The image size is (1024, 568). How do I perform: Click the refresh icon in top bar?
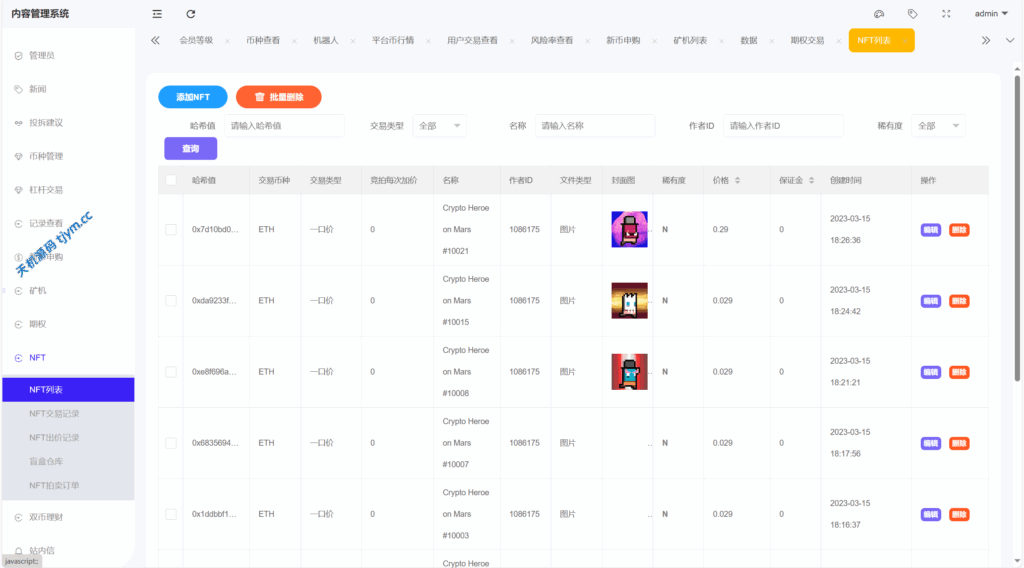(x=191, y=14)
